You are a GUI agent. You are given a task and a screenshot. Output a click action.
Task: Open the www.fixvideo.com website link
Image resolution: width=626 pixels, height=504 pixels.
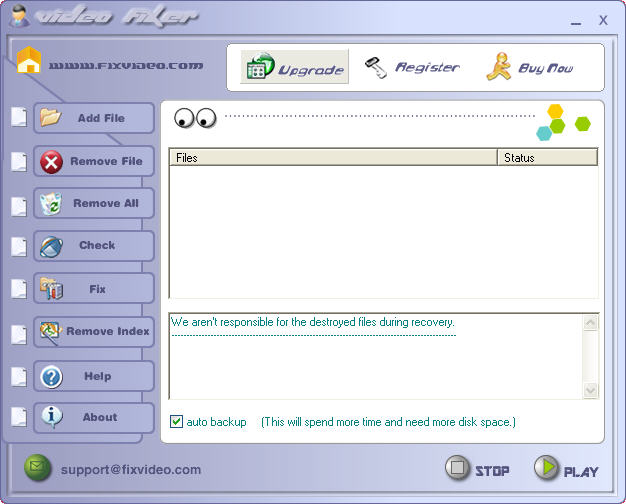coord(126,65)
